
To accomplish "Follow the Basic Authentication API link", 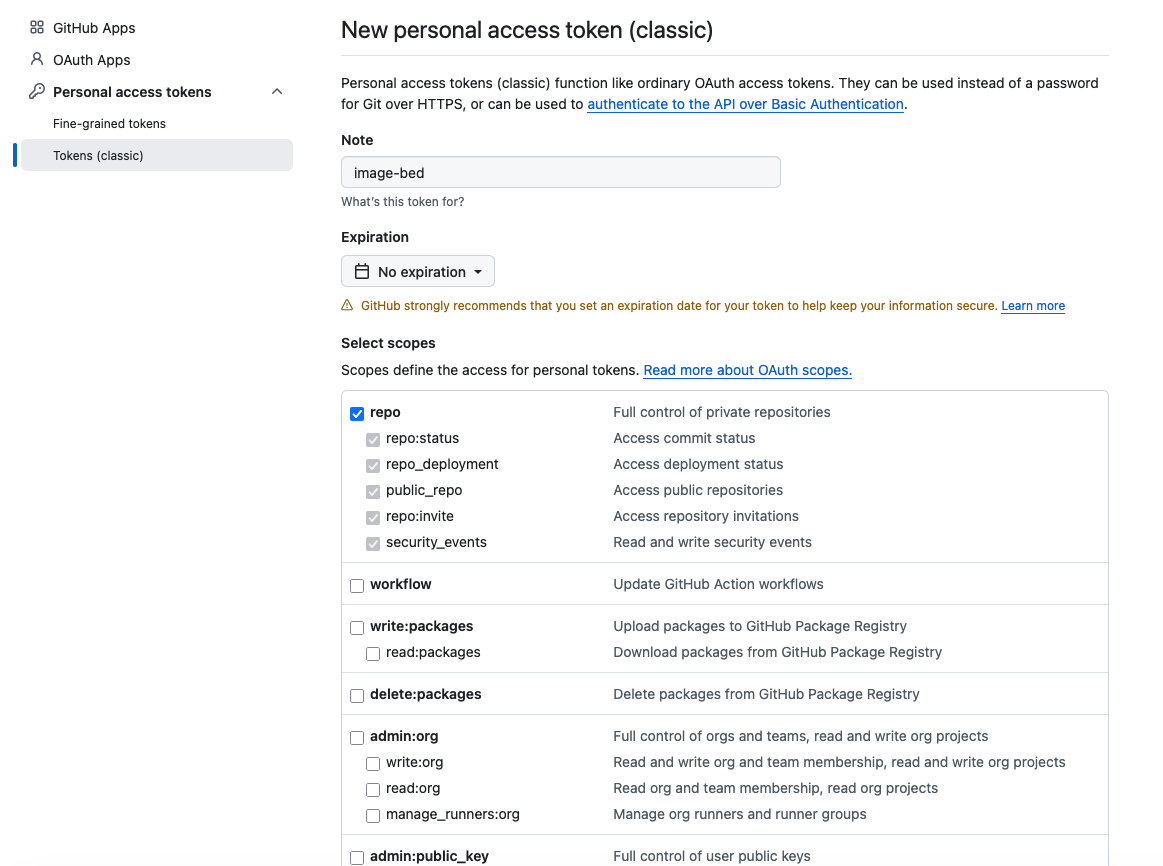I will [x=745, y=104].
